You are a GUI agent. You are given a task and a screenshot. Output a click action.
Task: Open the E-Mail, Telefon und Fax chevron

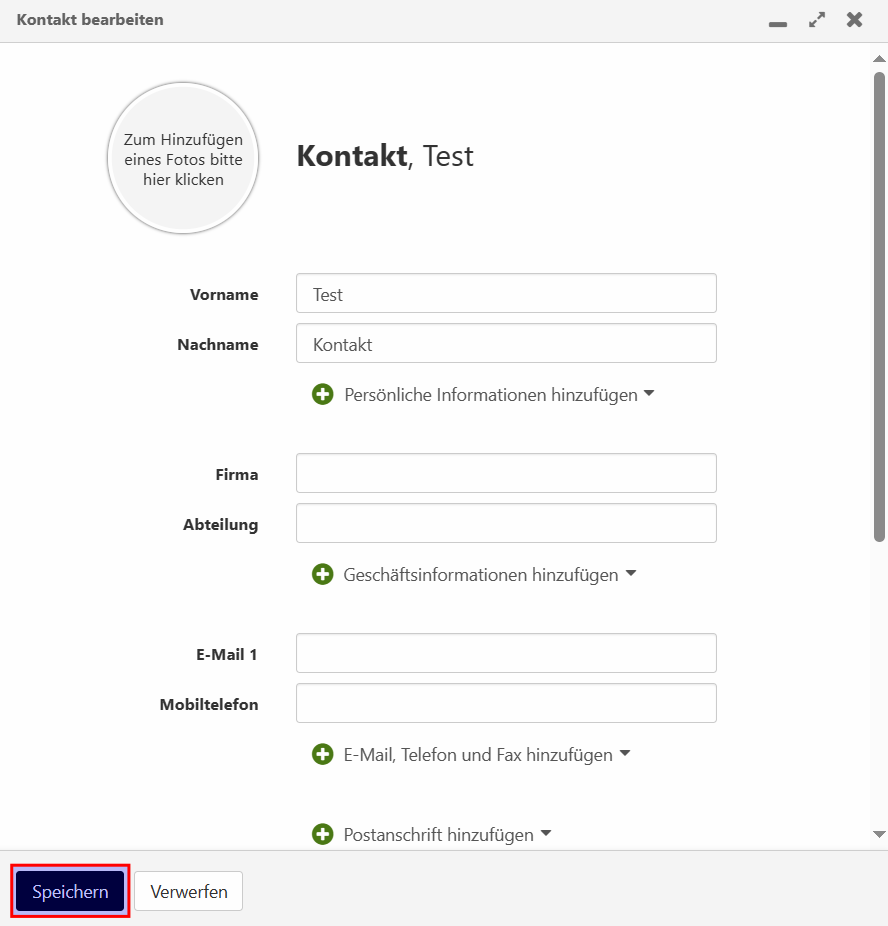[625, 754]
